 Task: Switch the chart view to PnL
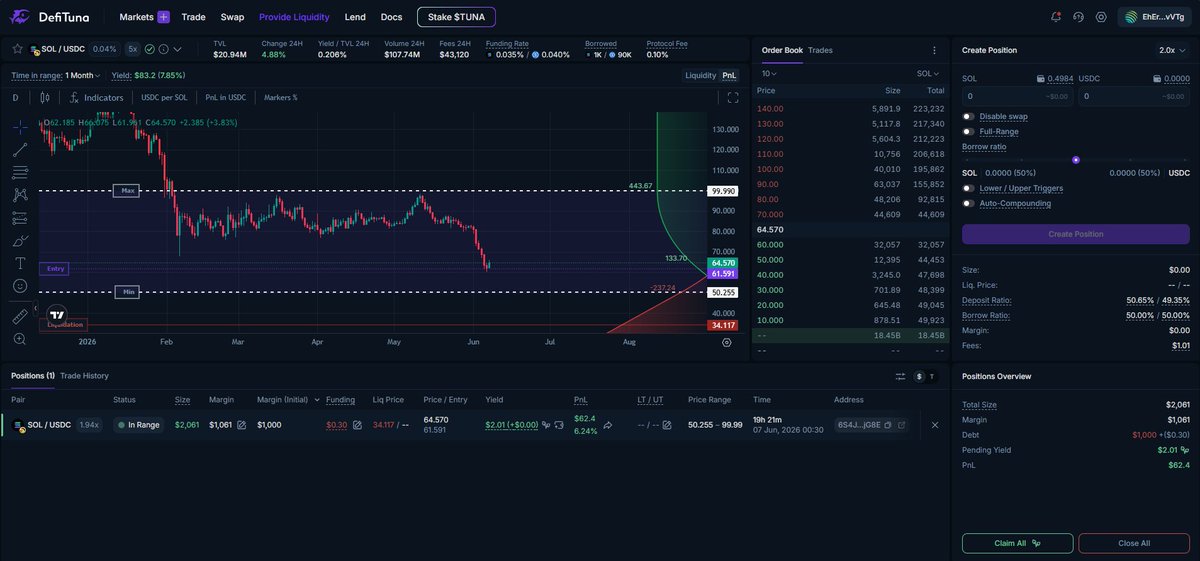click(730, 75)
